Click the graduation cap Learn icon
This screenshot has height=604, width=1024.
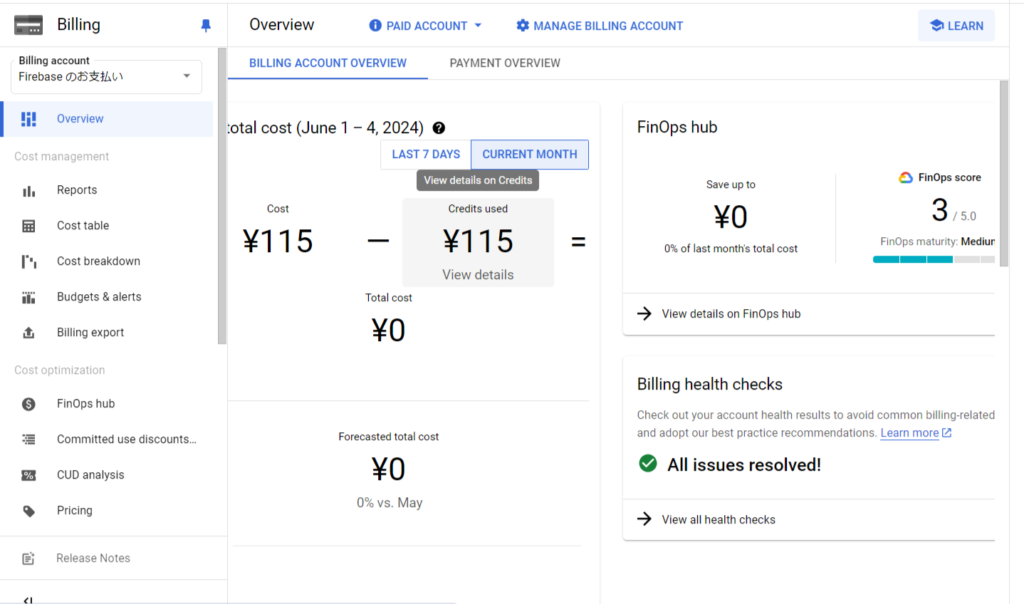pos(936,25)
